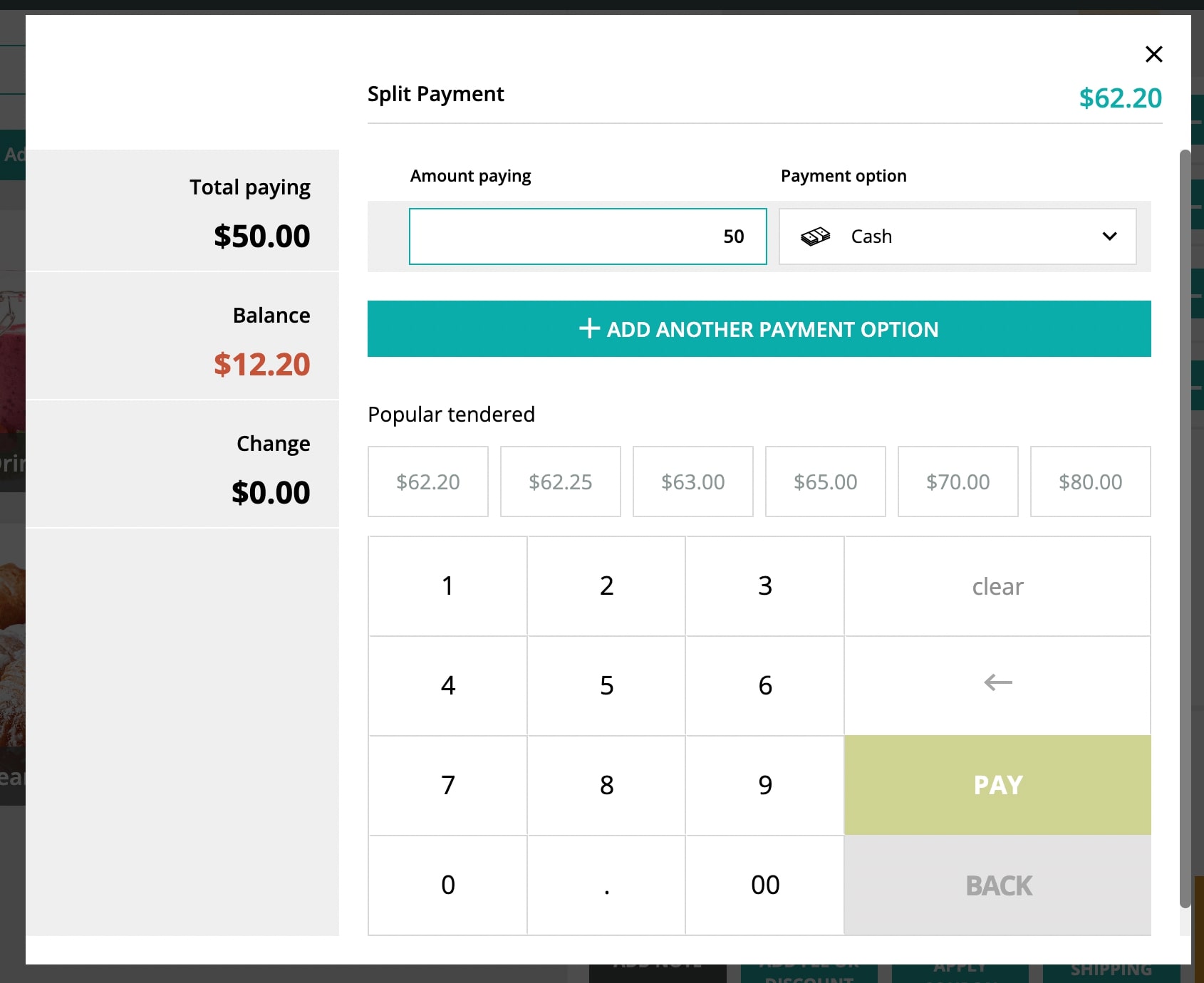The width and height of the screenshot is (1204, 983).
Task: Tap number 7 on the keypad
Action: 447,785
